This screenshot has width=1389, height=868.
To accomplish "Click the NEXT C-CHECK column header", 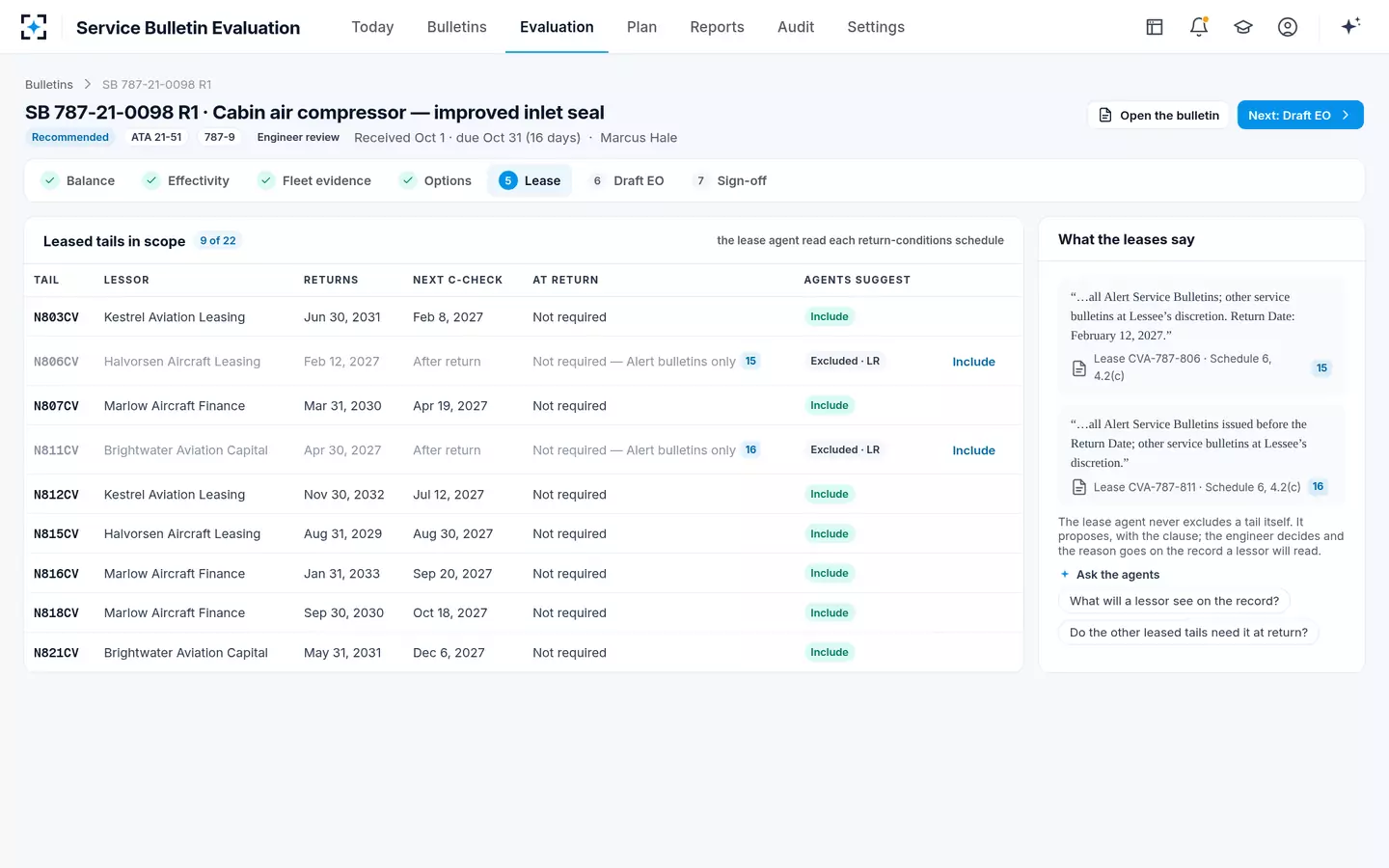I will 457,280.
